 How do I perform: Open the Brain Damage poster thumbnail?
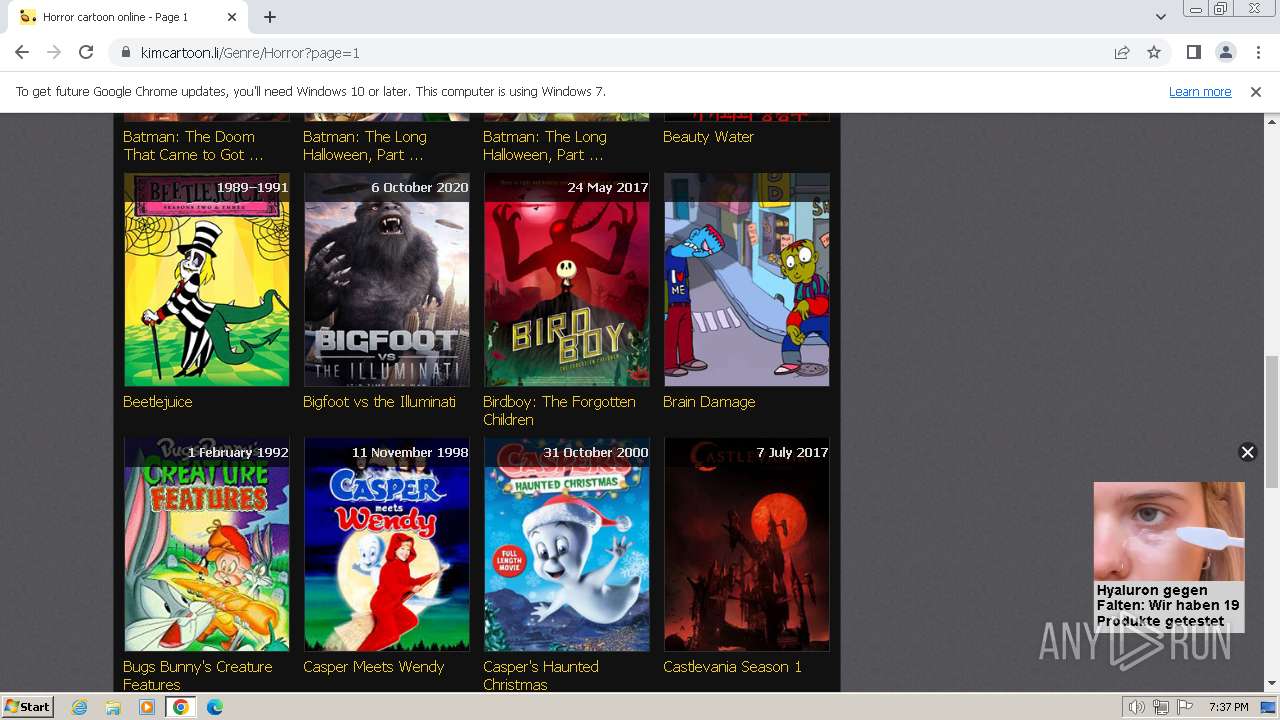pyautogui.click(x=746, y=280)
